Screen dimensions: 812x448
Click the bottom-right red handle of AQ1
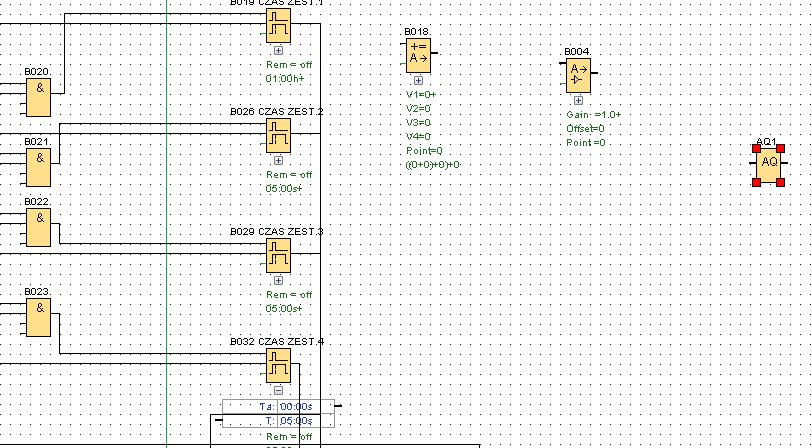[780, 182]
